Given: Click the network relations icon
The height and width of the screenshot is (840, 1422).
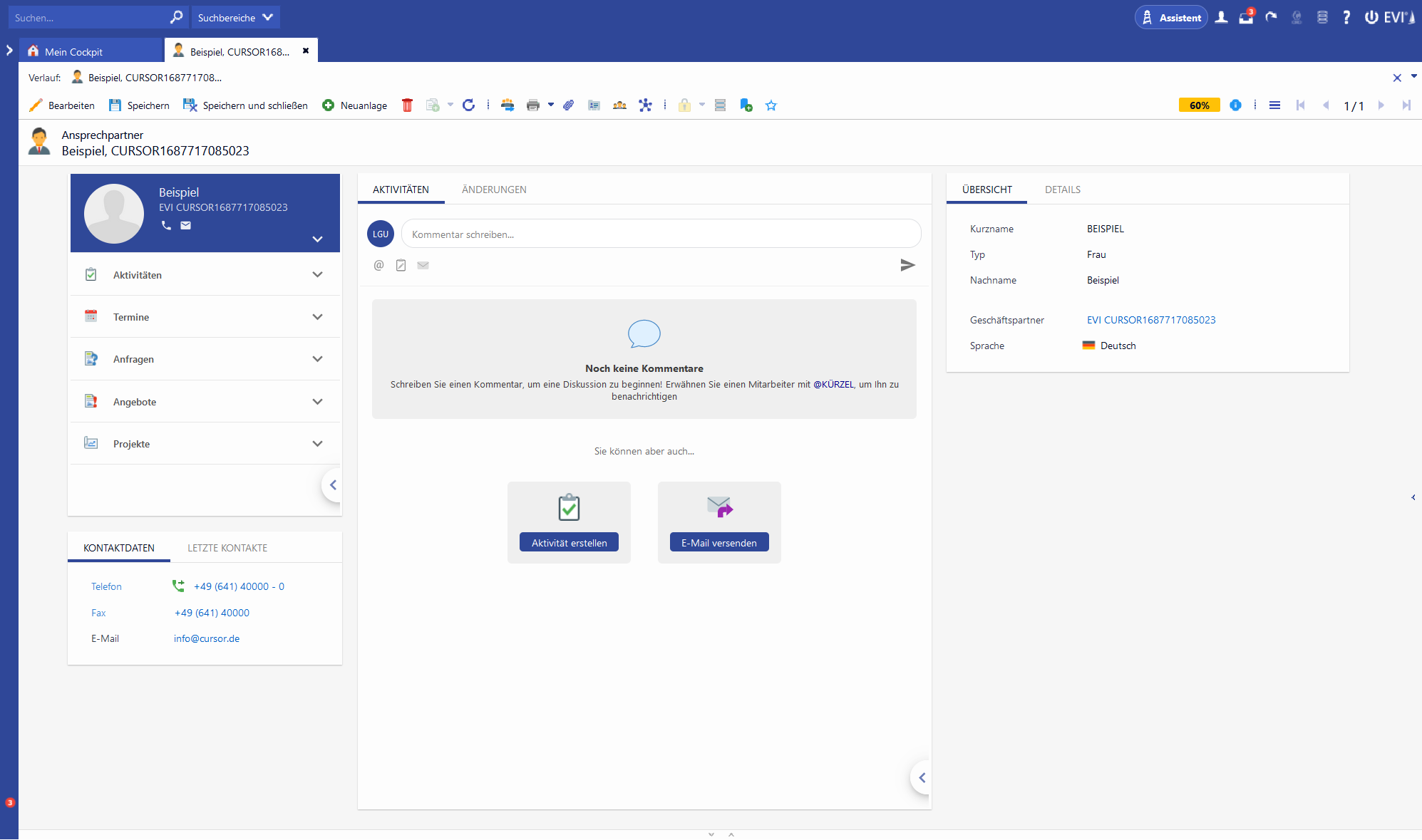Looking at the screenshot, I should click(645, 105).
